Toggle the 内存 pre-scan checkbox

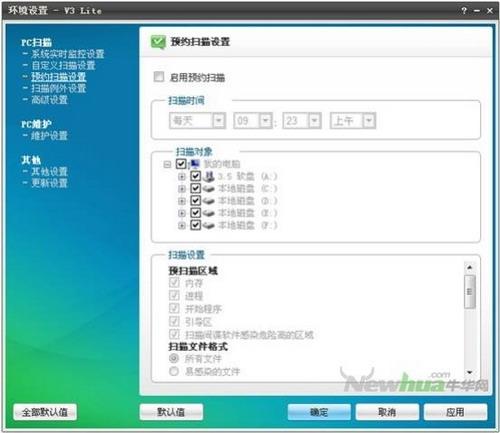click(174, 283)
